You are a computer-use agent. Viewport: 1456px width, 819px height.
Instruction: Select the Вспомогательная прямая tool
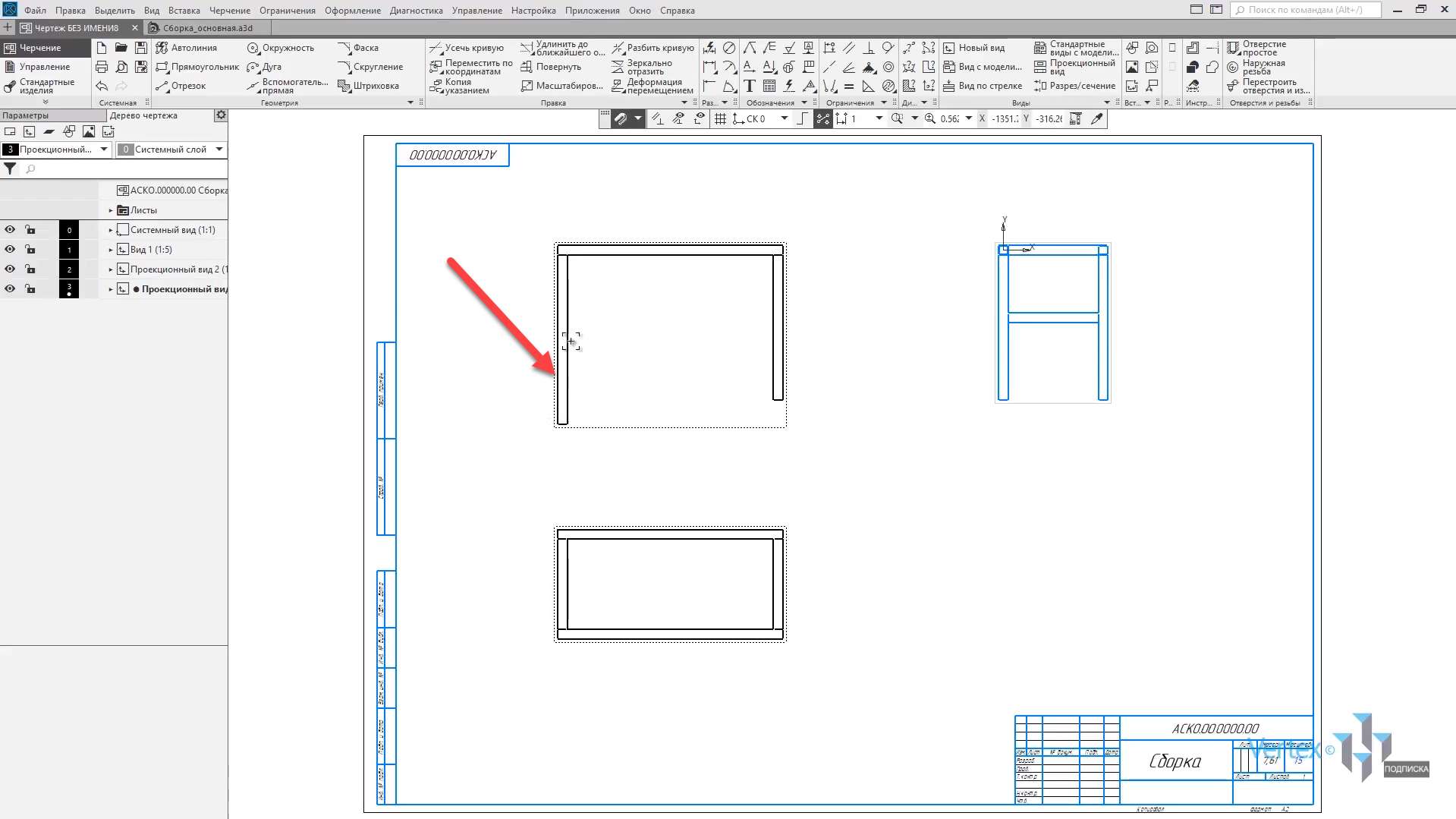288,86
